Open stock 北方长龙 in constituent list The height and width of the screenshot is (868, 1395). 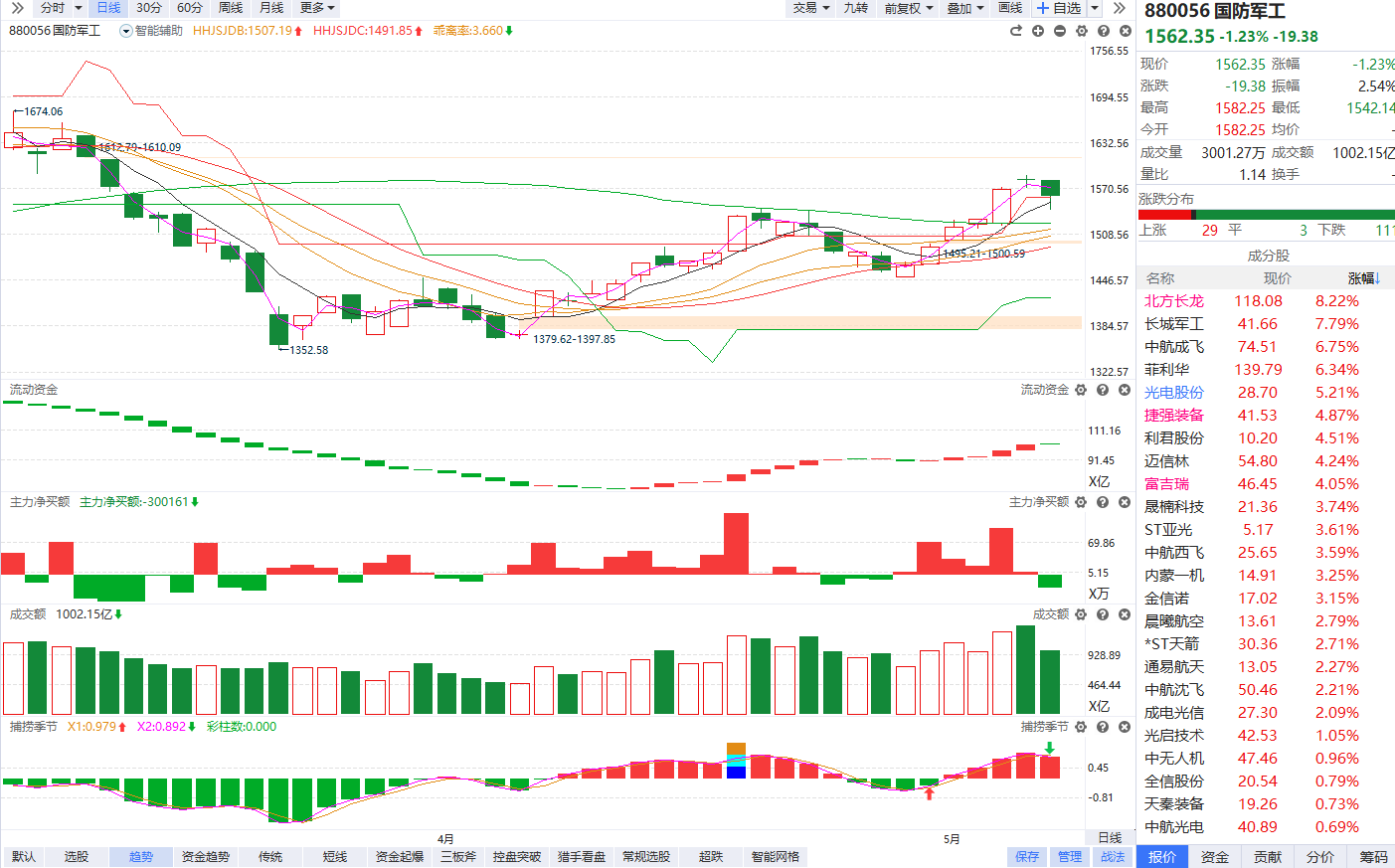(x=1173, y=301)
